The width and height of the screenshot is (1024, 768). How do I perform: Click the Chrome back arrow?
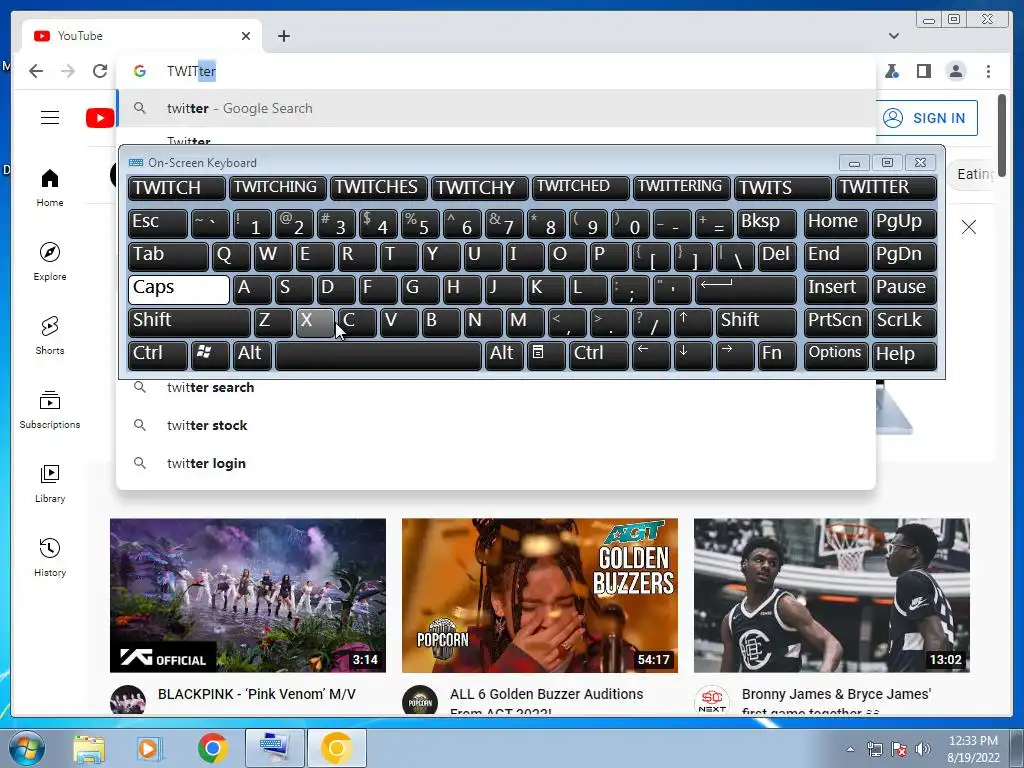pos(36,71)
